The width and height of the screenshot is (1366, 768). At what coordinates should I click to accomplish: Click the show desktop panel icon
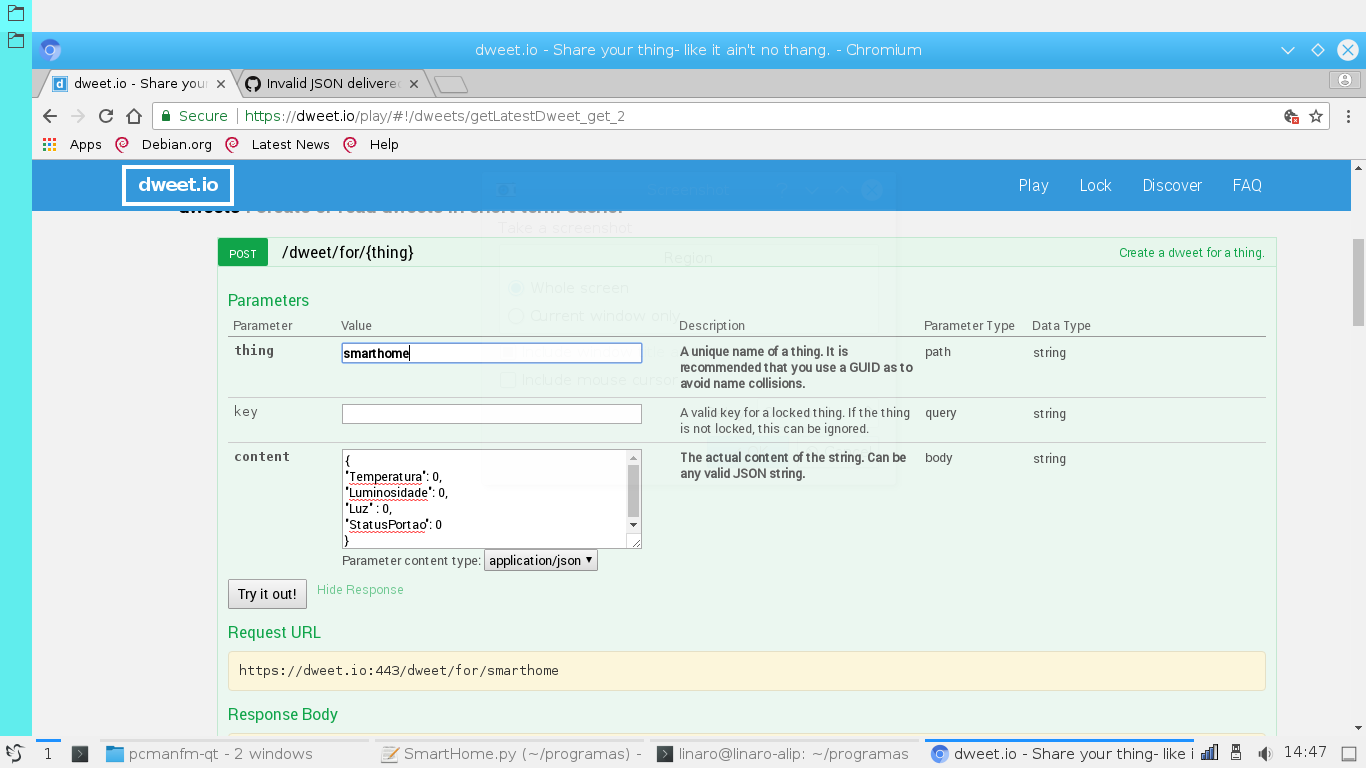point(1348,754)
